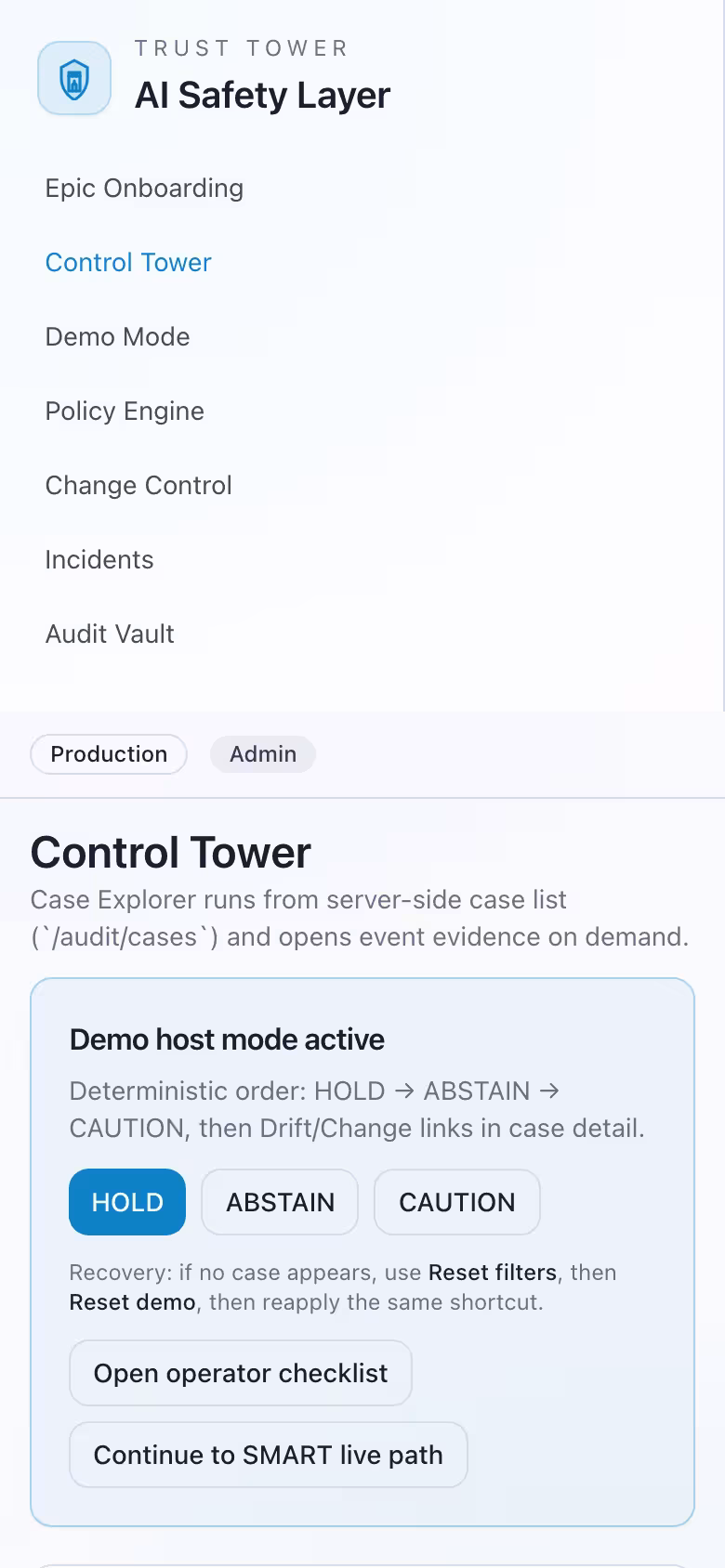Select the CAUTION shortcut
725x1568 pixels.
456,1201
